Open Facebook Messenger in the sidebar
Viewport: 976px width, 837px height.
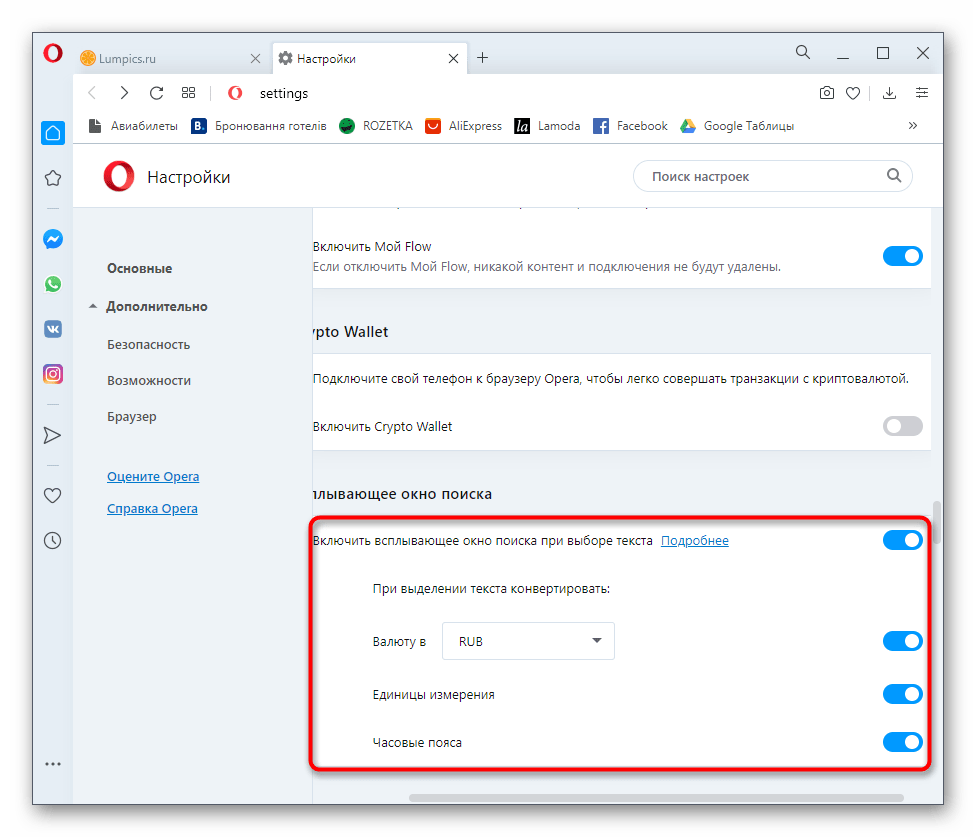(x=53, y=240)
